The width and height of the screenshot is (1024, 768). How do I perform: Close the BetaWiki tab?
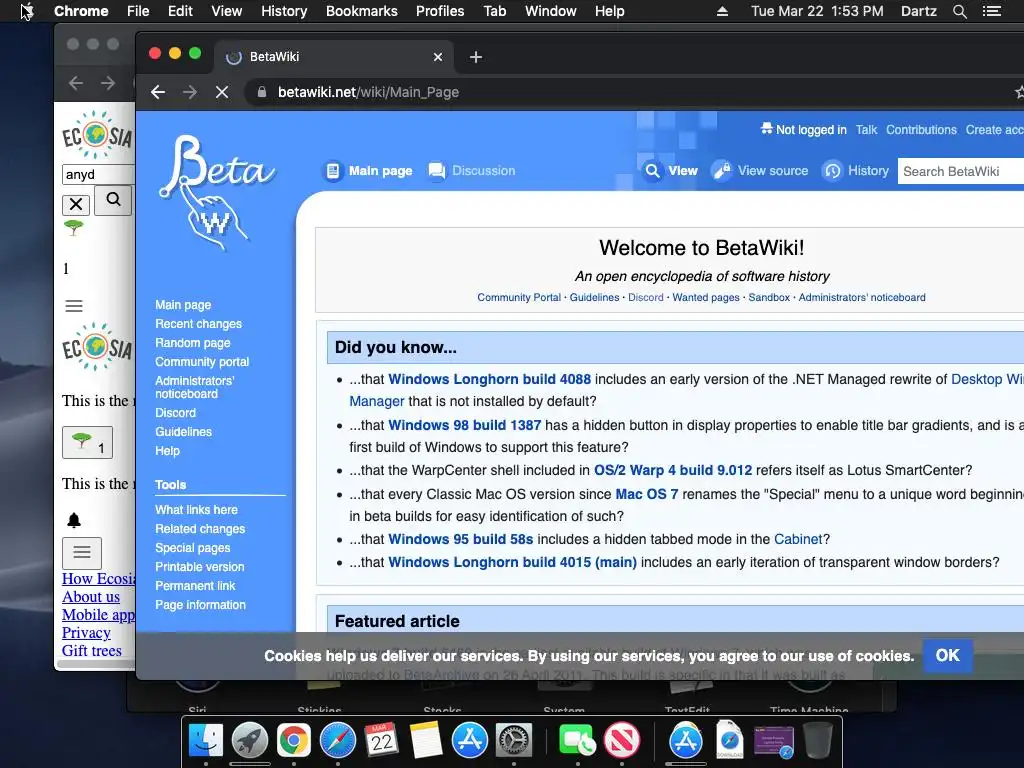pyautogui.click(x=438, y=57)
